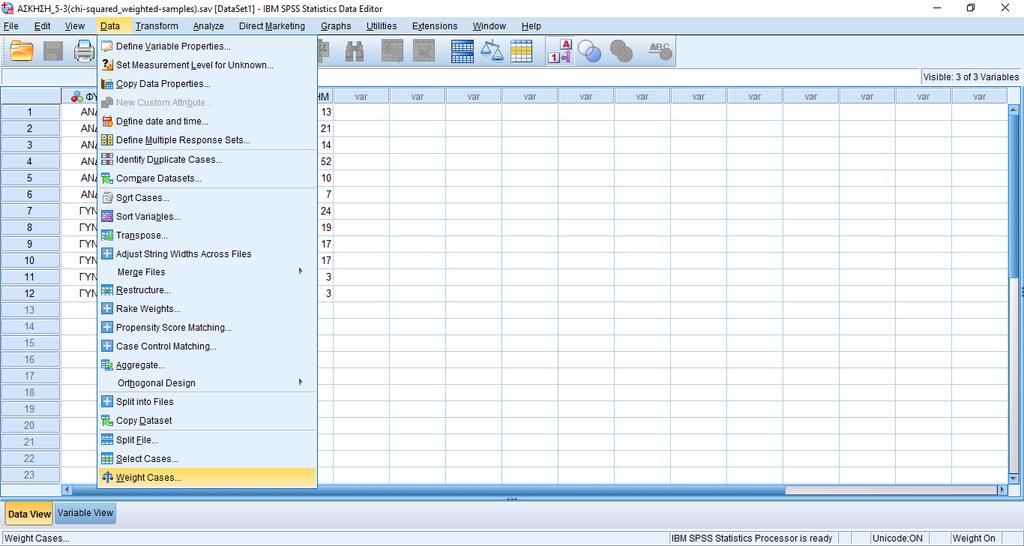The width and height of the screenshot is (1024, 546).
Task: Click the Show All Variables gray circles icon
Action: (621, 51)
